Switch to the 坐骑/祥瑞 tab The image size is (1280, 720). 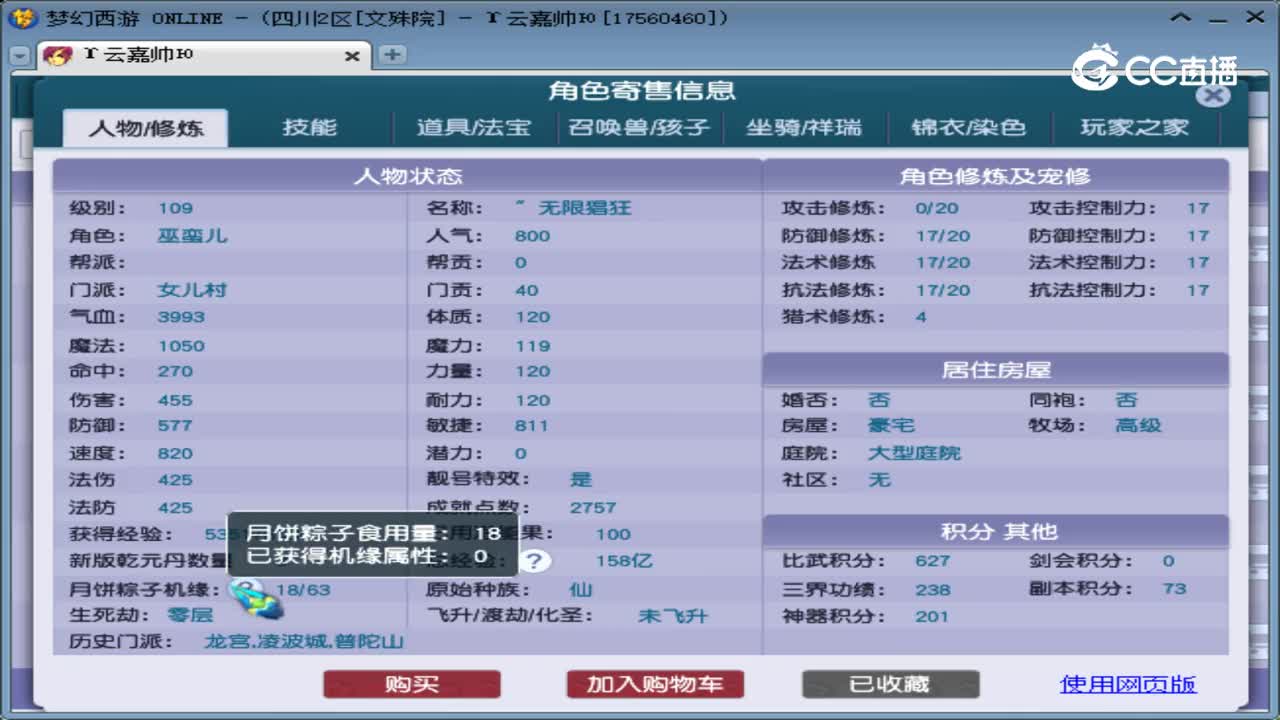tap(804, 128)
